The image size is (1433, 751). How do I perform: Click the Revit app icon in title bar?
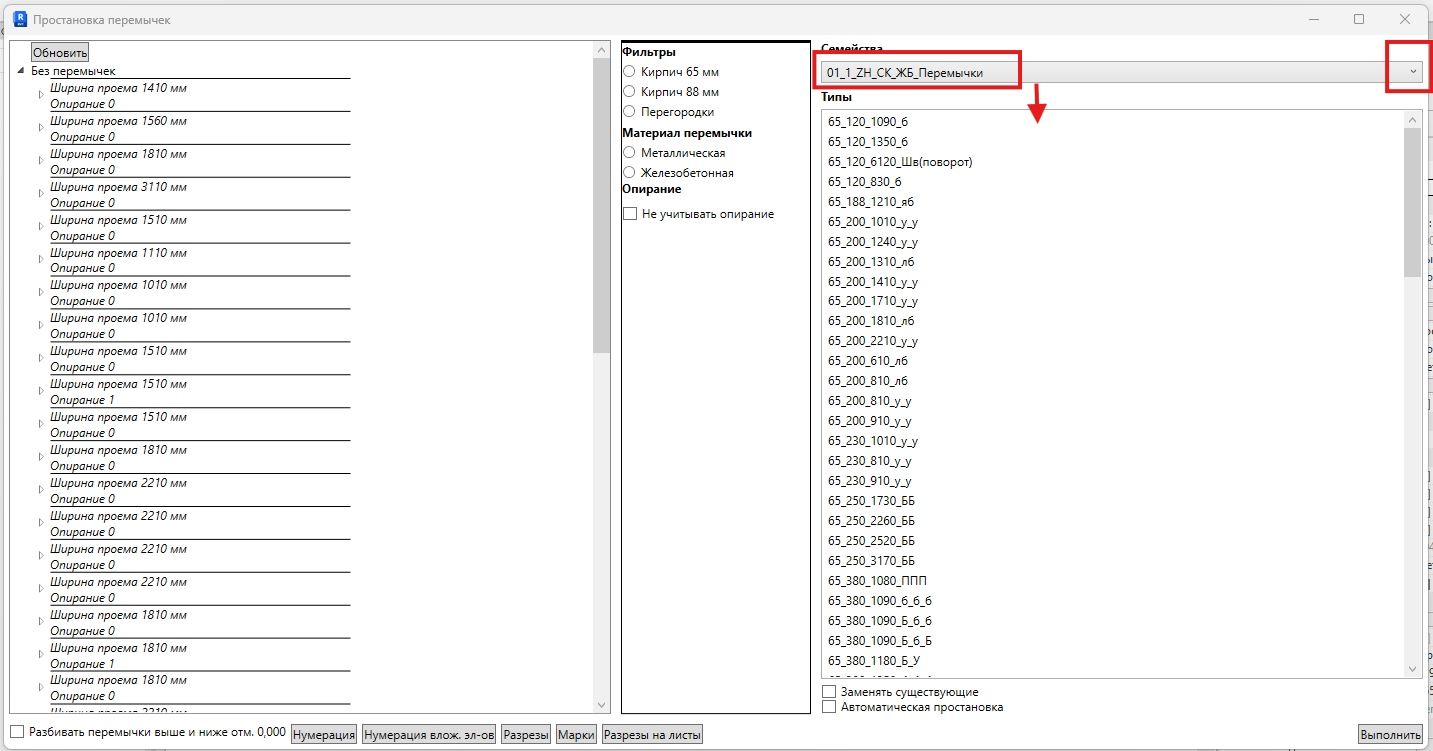[x=19, y=19]
